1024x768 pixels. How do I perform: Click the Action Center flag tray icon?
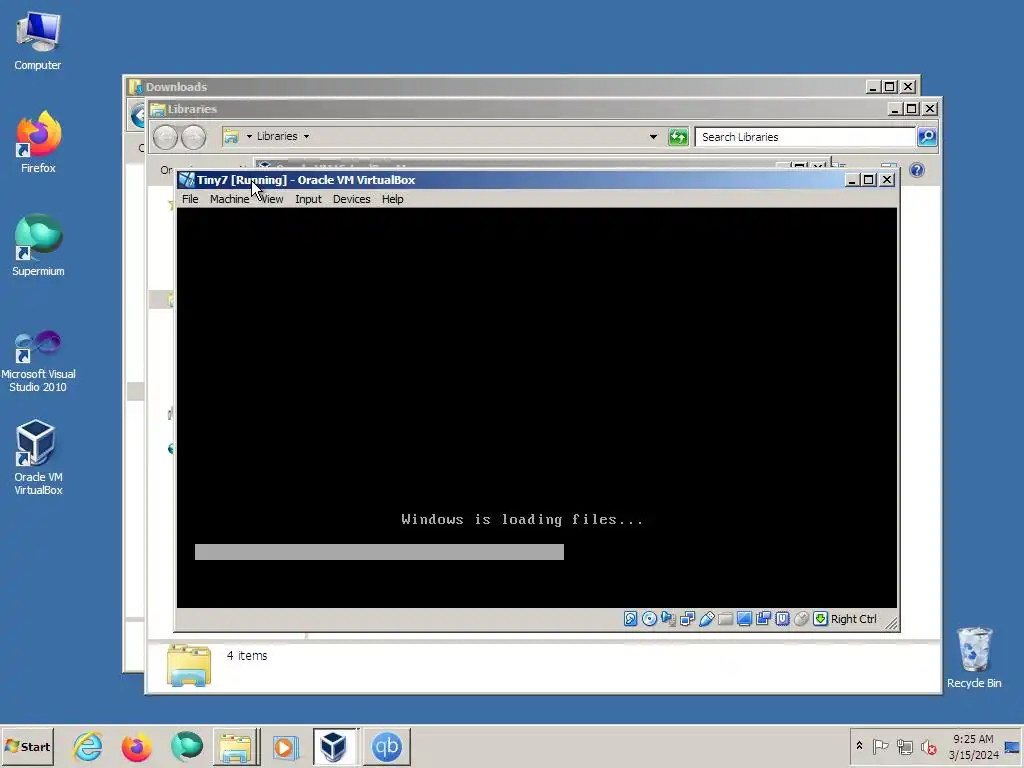click(880, 746)
